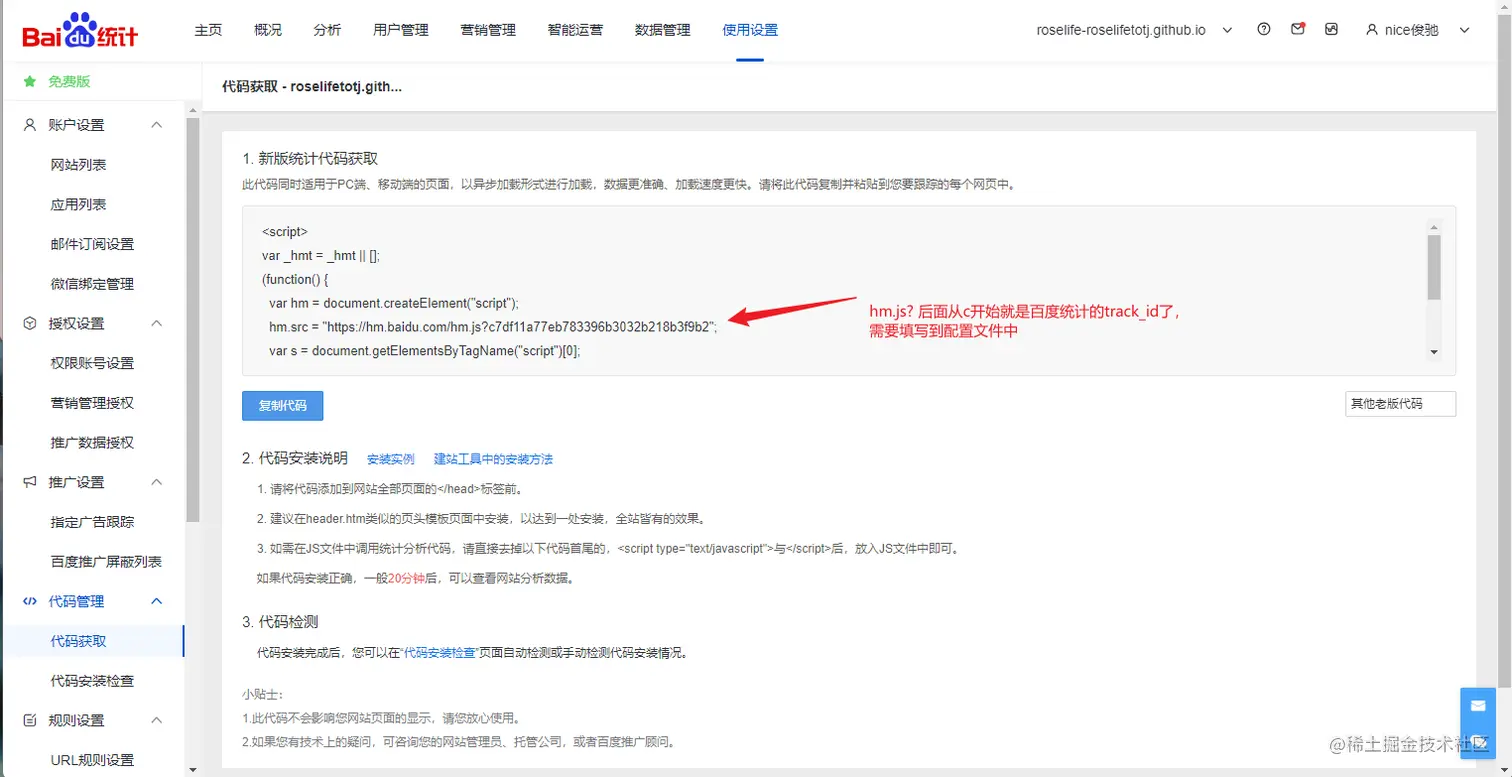Click the document.createElement code line
The width and height of the screenshot is (1512, 777).
pyautogui.click(x=394, y=303)
